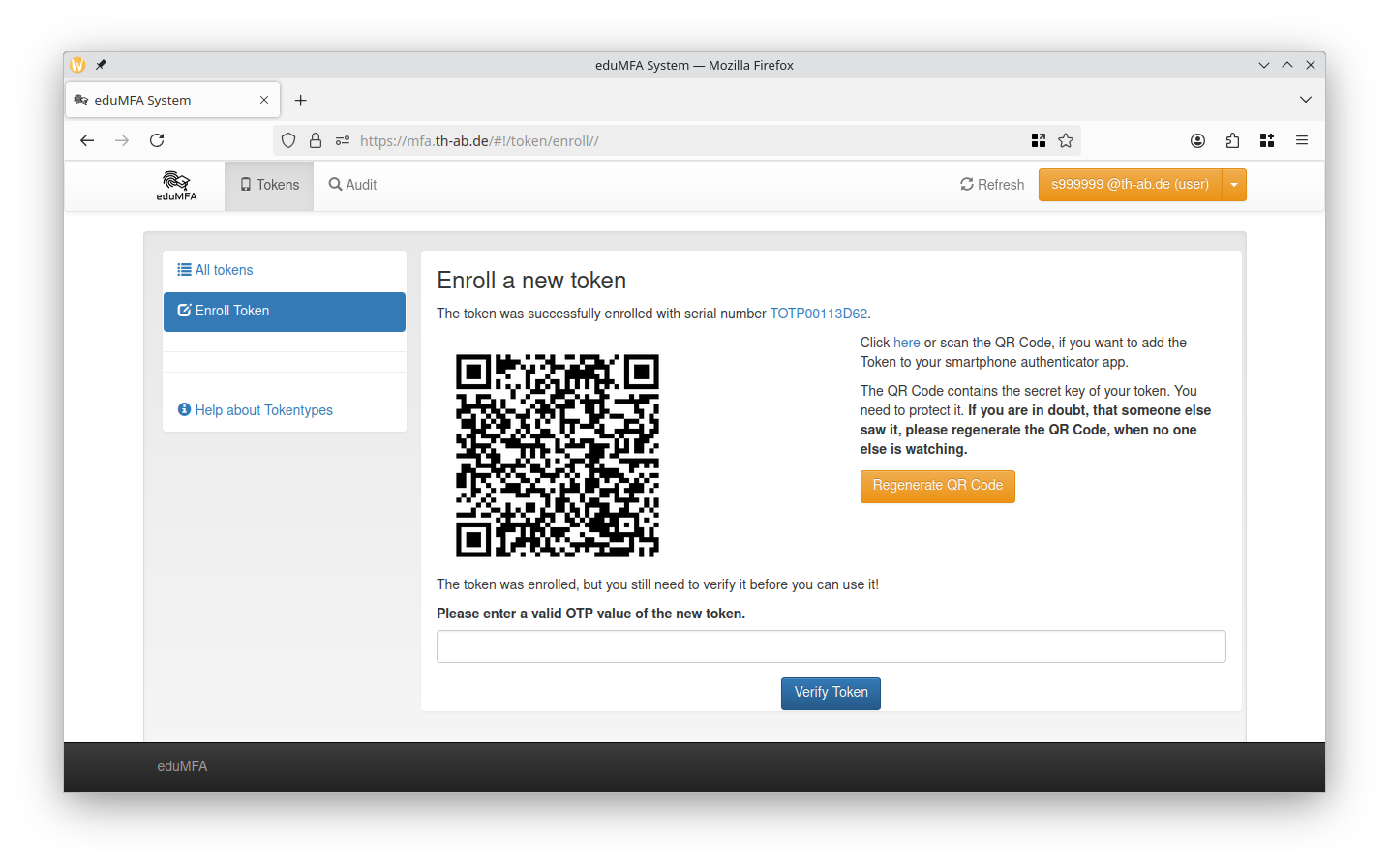1390x868 pixels.
Task: Open Help about Tokentypes
Action: tap(256, 410)
